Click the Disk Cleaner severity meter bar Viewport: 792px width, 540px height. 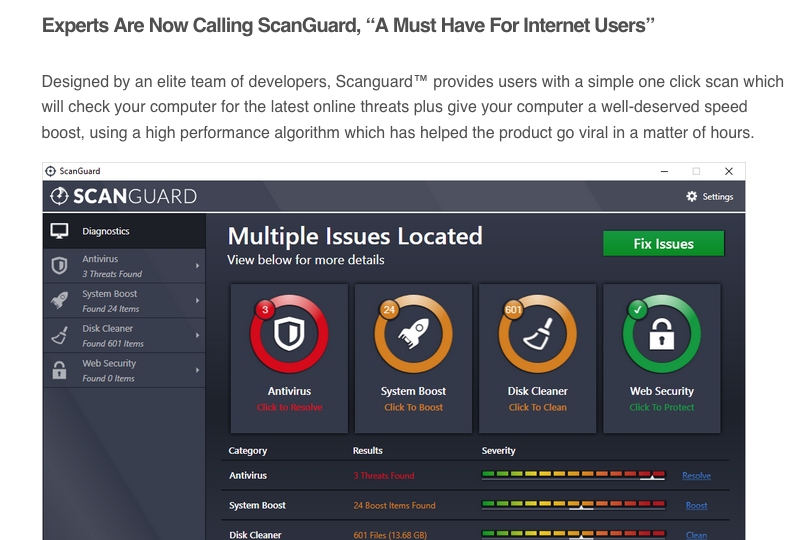[573, 534]
